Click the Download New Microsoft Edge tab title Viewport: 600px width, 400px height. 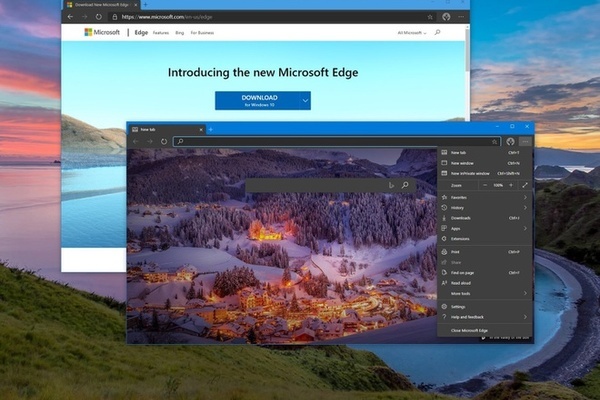(x=102, y=5)
